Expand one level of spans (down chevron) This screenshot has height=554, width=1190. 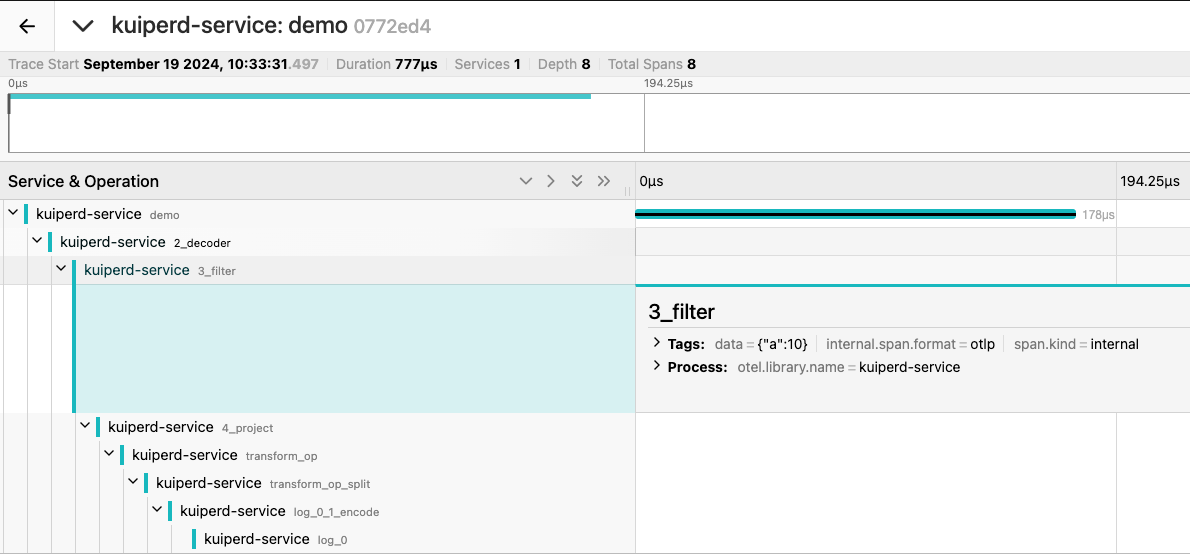point(525,181)
